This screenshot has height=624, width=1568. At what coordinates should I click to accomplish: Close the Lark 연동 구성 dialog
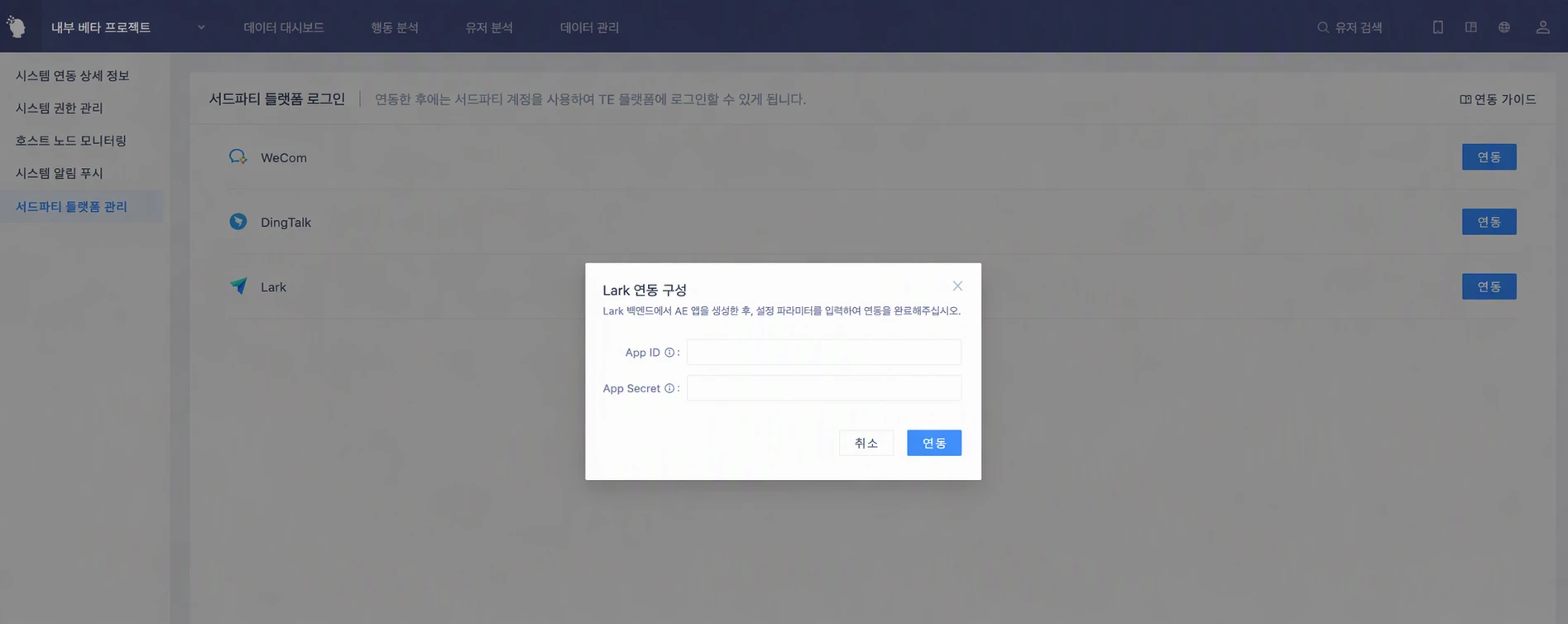[x=957, y=286]
